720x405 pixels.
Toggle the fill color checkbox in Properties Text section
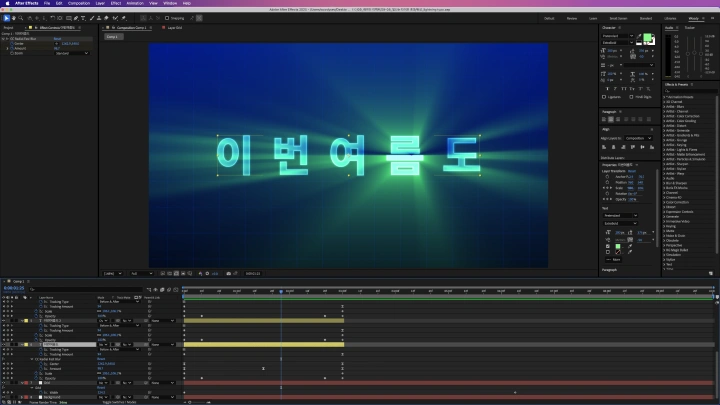click(x=608, y=246)
